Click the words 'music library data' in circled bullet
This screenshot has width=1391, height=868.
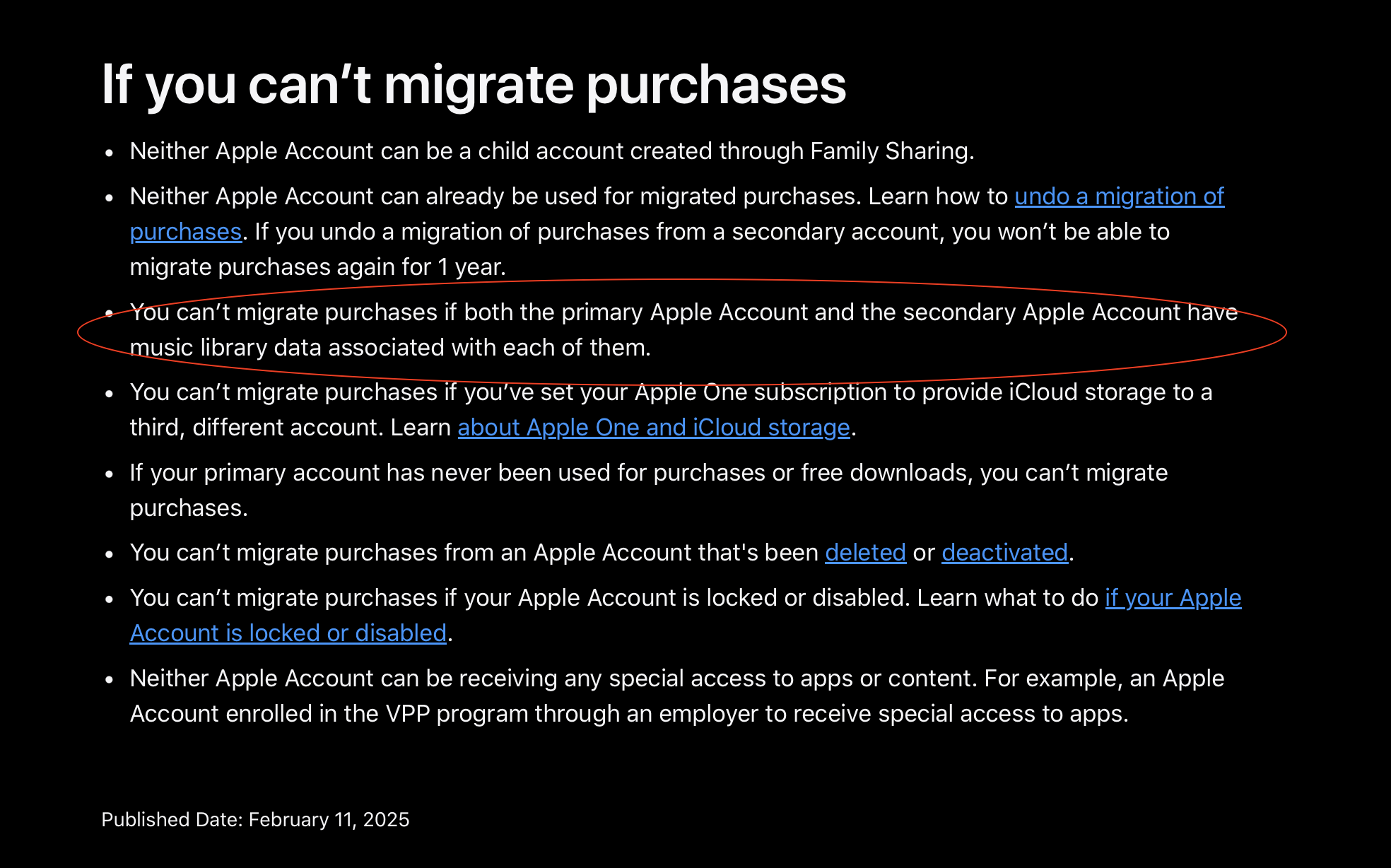click(225, 348)
